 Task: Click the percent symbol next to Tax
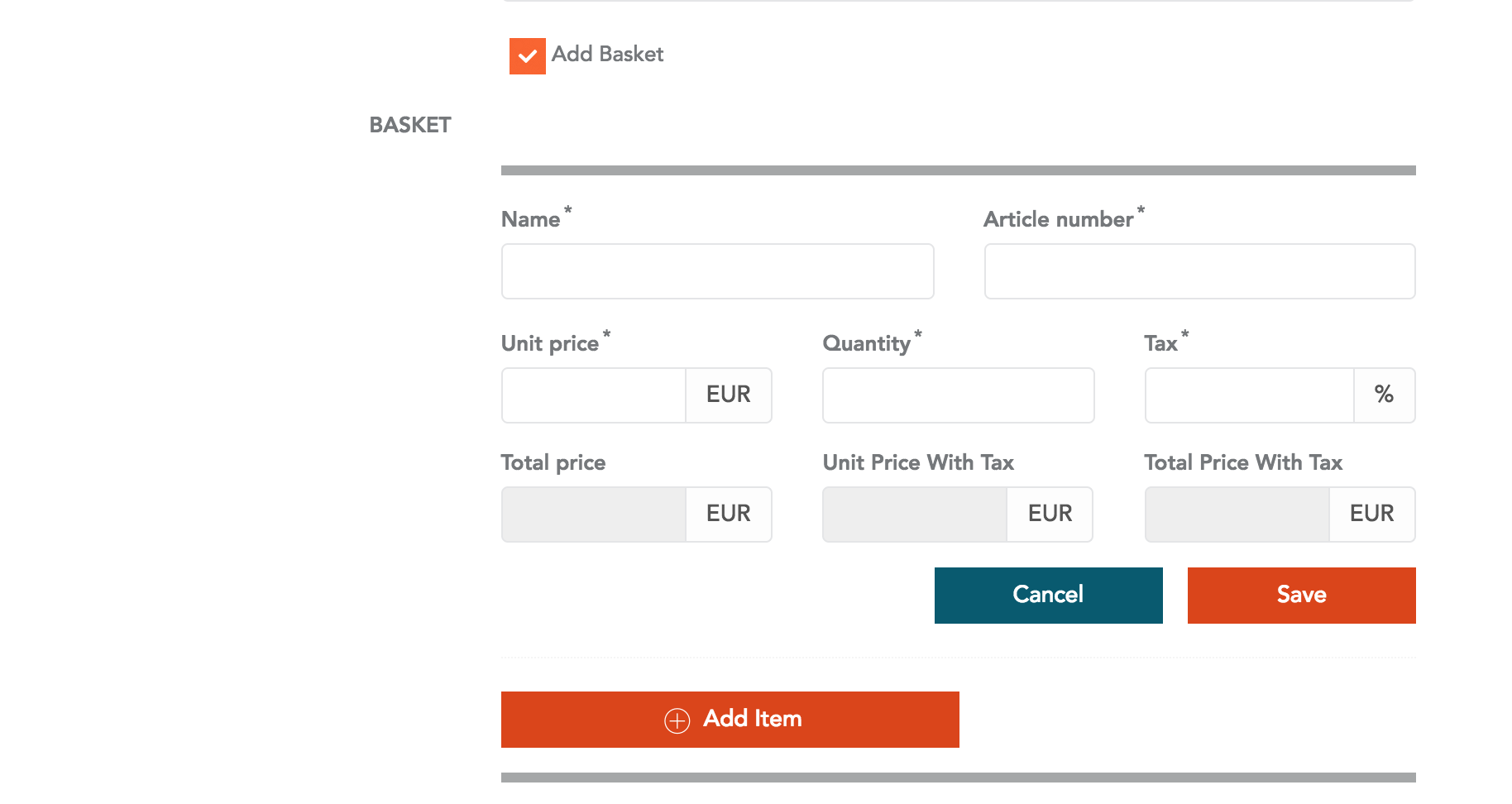pos(1384,395)
